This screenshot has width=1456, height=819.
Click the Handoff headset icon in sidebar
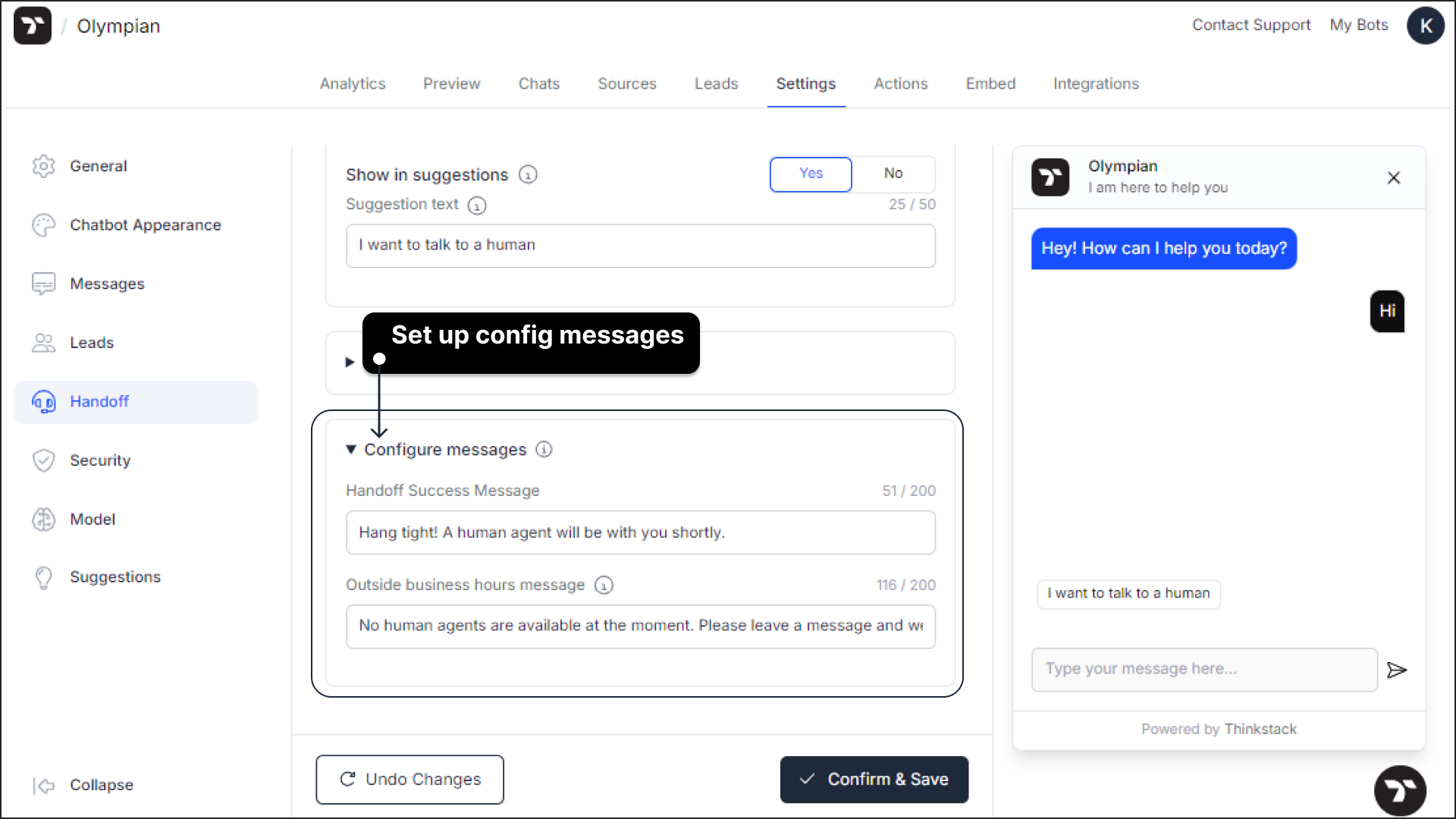[x=44, y=401]
